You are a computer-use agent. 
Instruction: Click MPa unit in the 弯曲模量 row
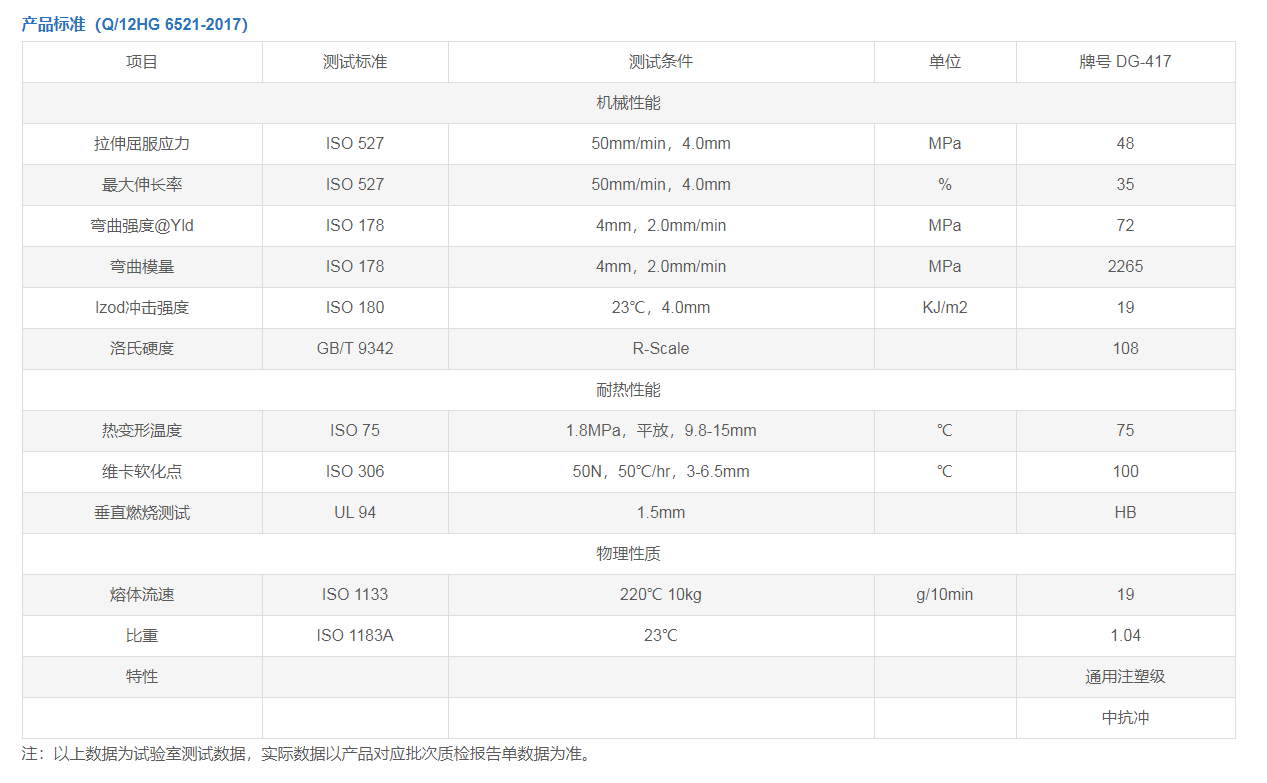pyautogui.click(x=945, y=267)
